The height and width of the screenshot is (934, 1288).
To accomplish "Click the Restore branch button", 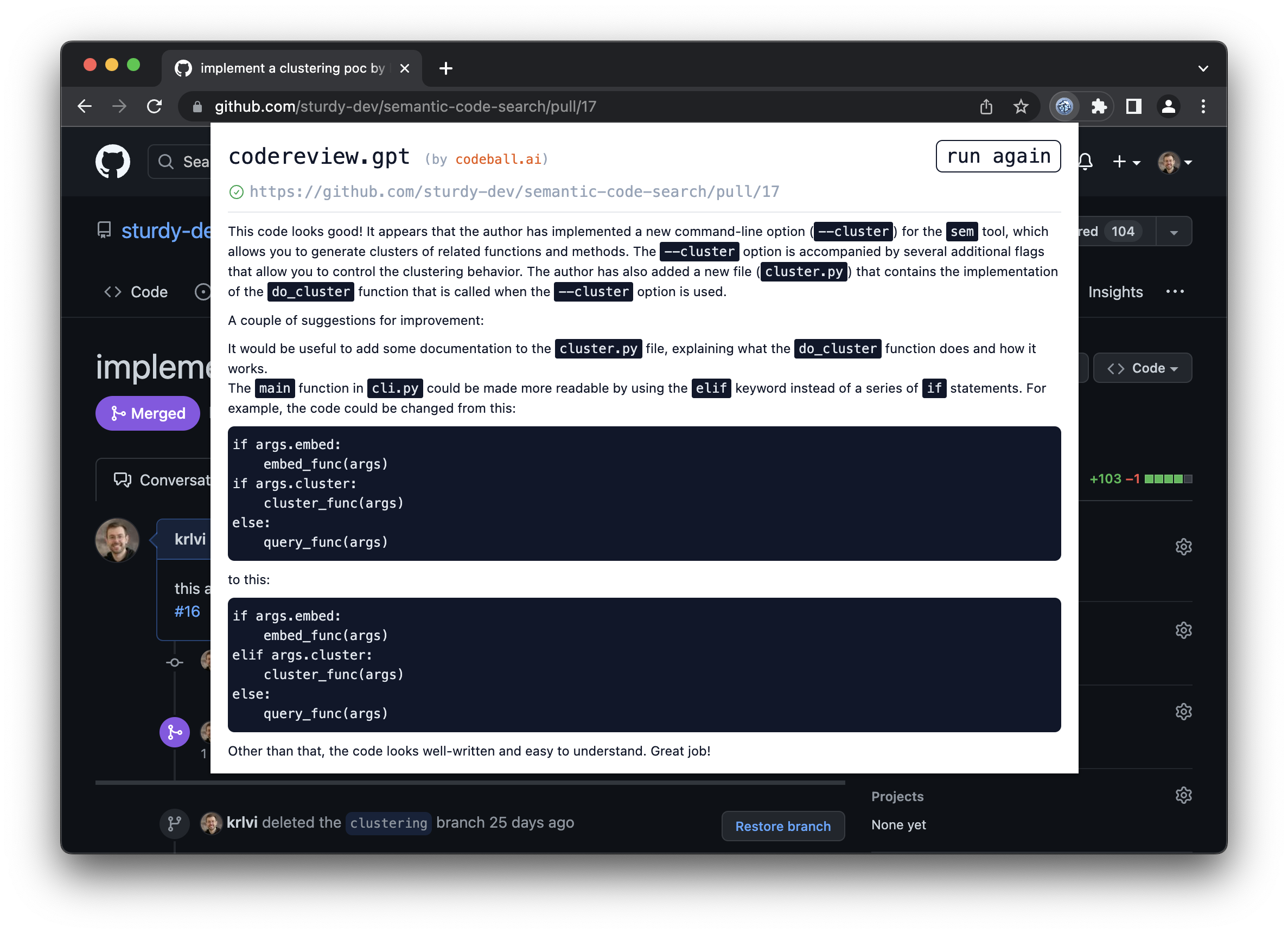I will [782, 825].
